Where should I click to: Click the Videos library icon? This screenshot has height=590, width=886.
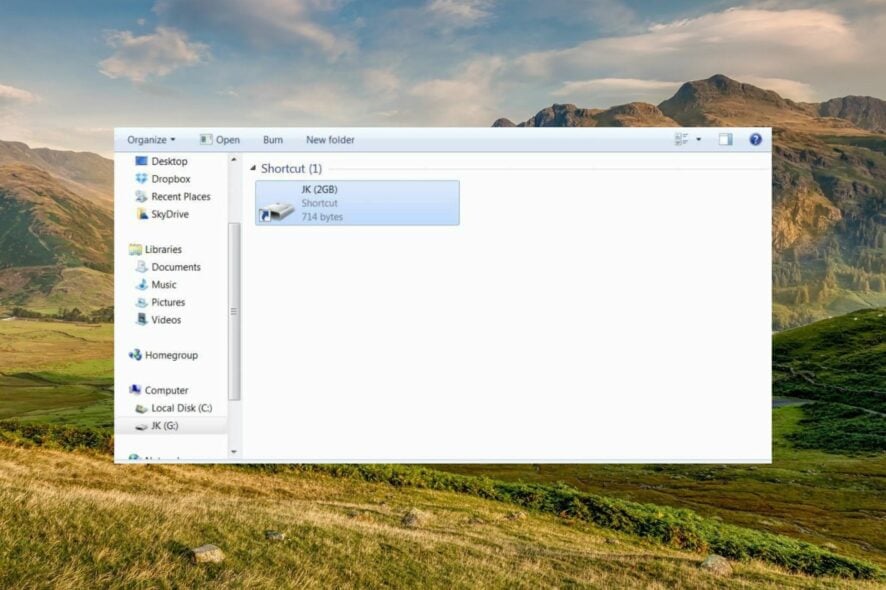click(x=142, y=319)
